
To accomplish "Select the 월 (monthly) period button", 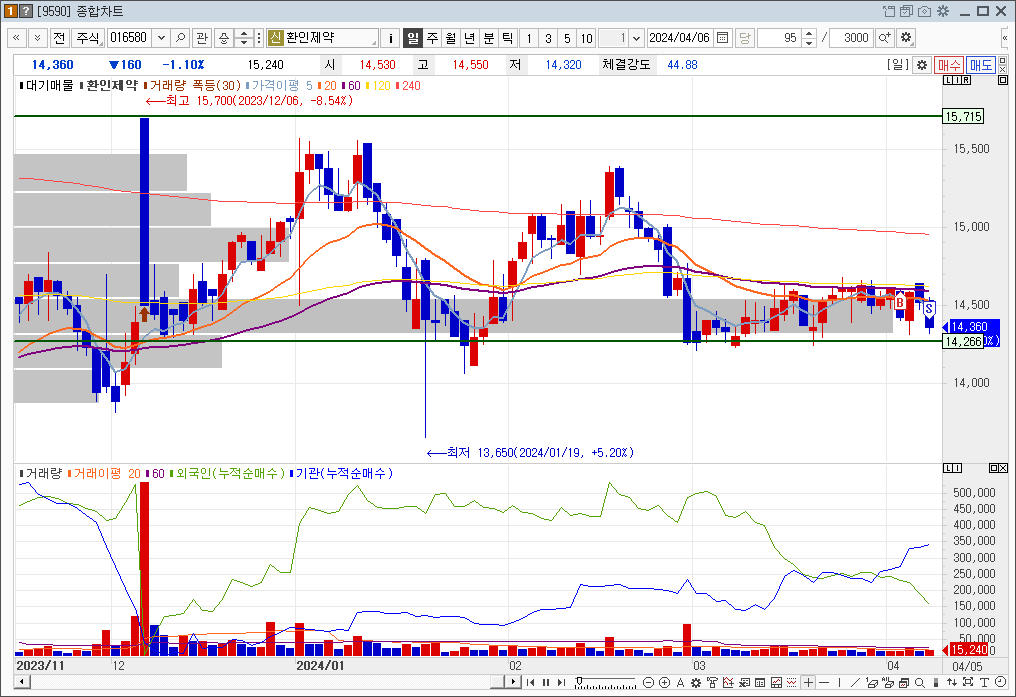I will [451, 38].
